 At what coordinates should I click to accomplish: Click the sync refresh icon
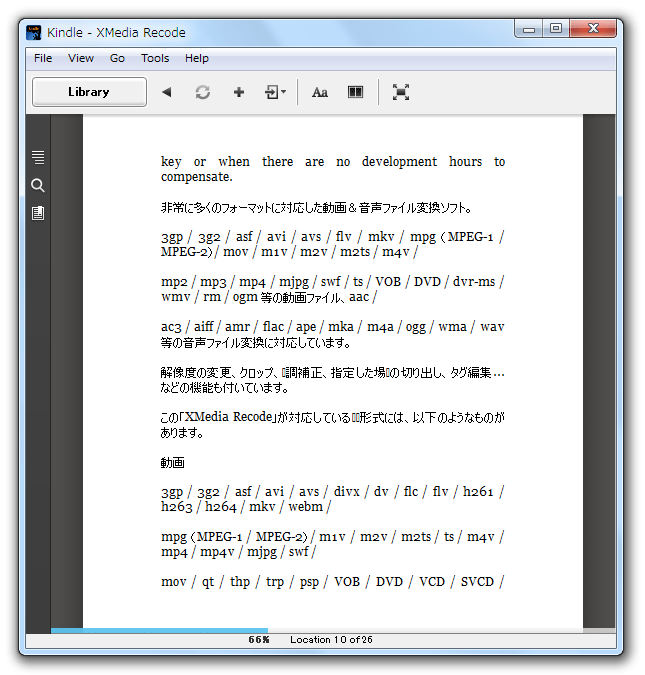[x=203, y=92]
